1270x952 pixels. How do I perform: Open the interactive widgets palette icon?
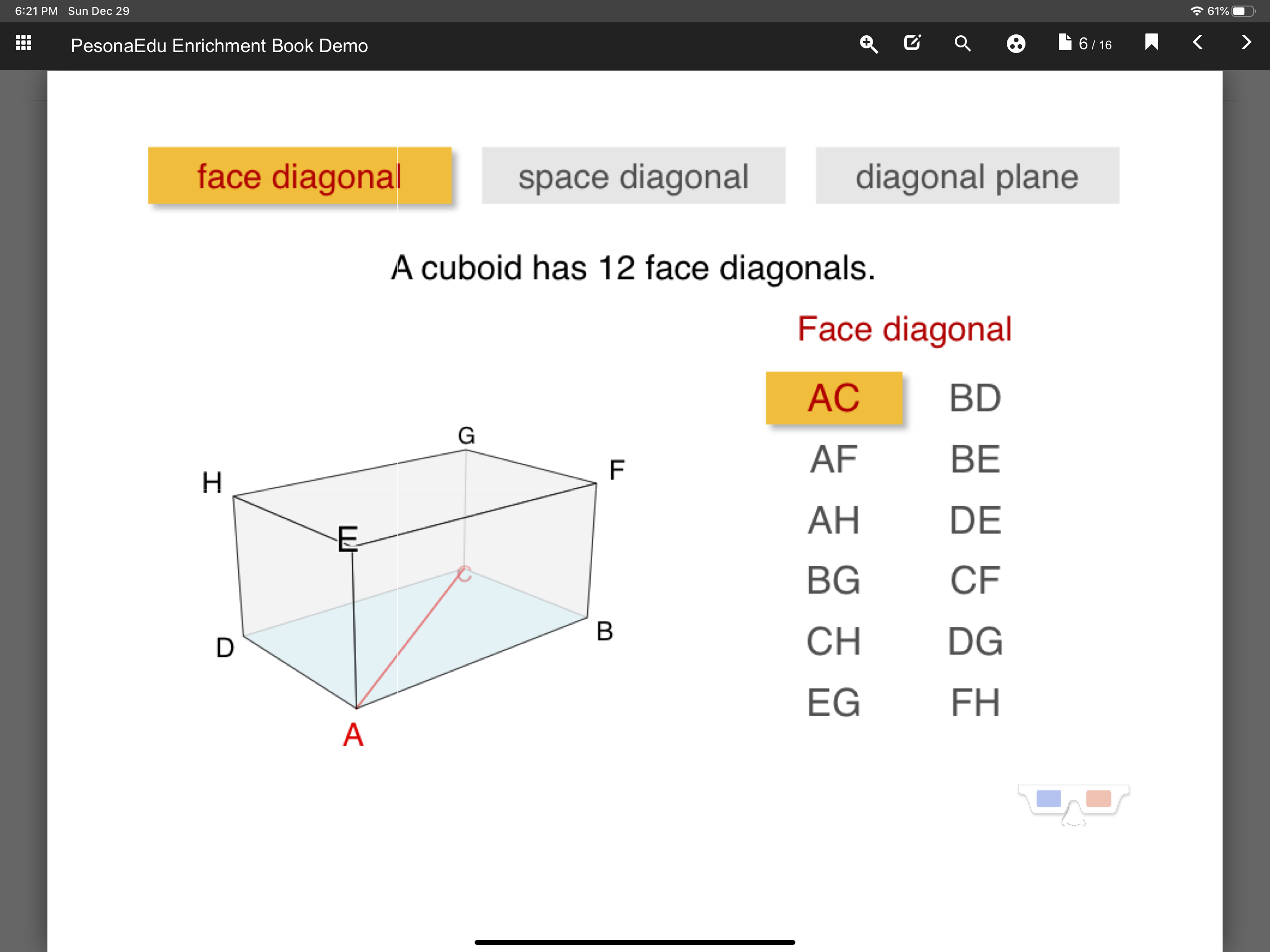pos(1016,44)
